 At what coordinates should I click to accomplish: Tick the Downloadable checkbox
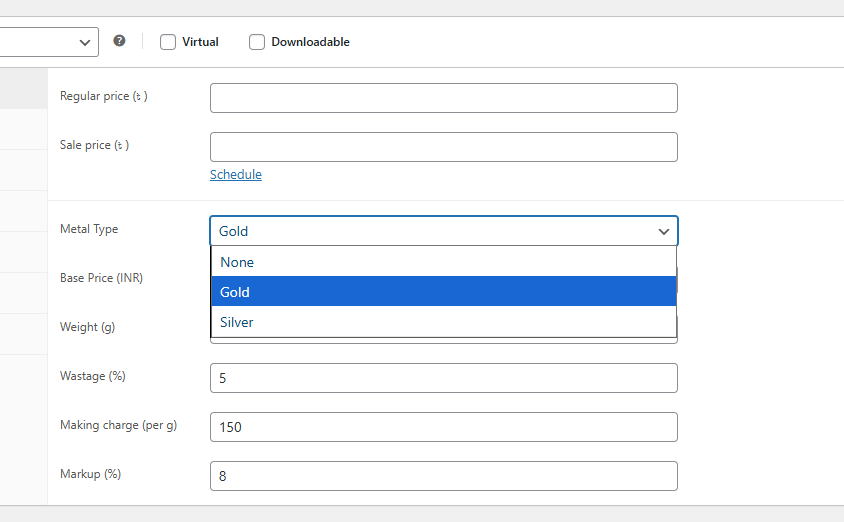[x=257, y=42]
